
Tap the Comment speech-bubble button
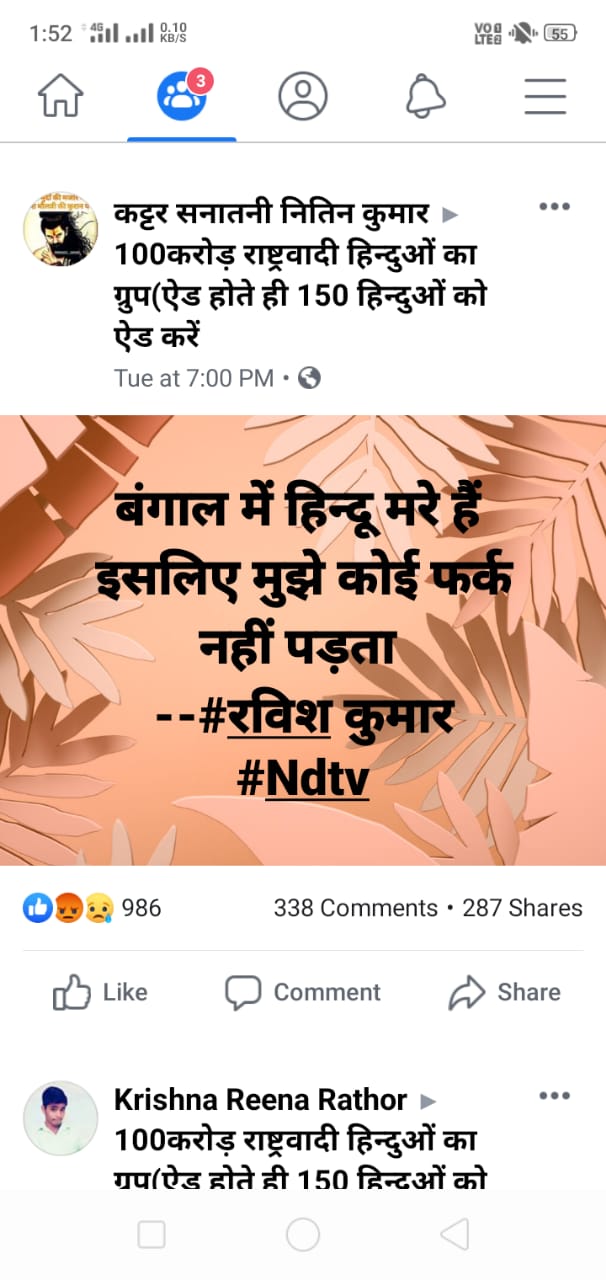coord(302,992)
